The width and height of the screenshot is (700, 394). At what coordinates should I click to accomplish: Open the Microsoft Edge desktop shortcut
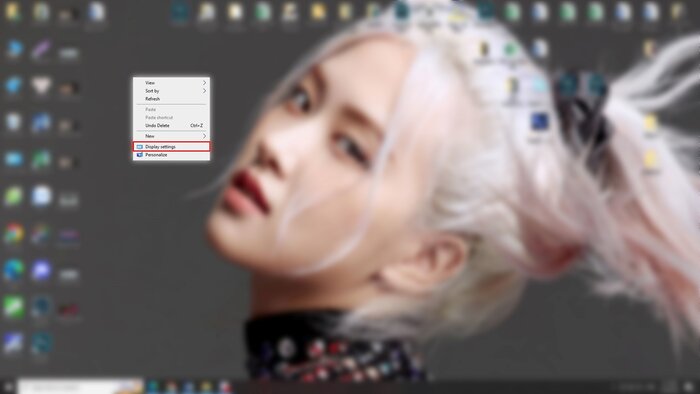(x=14, y=270)
